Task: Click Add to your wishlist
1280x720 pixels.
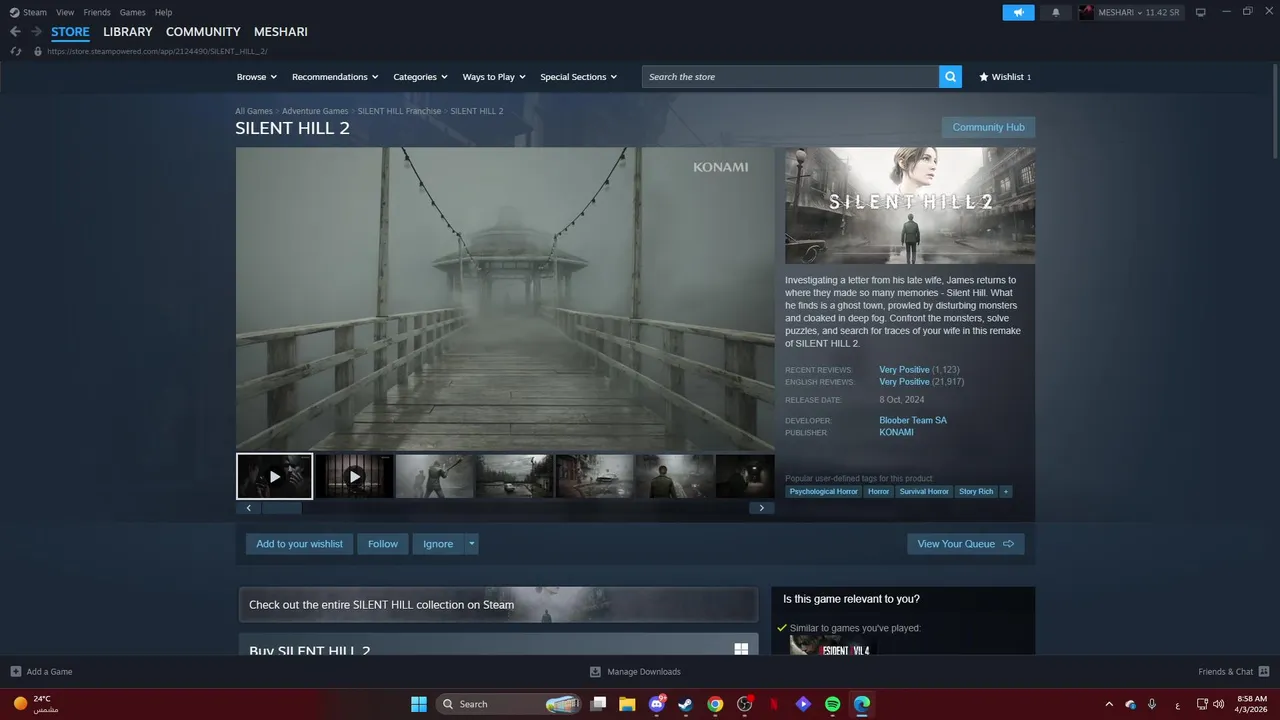Action: click(x=299, y=544)
